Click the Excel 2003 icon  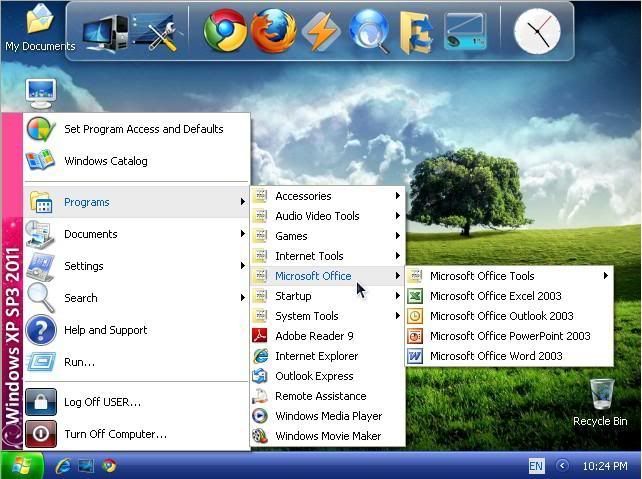tap(415, 296)
